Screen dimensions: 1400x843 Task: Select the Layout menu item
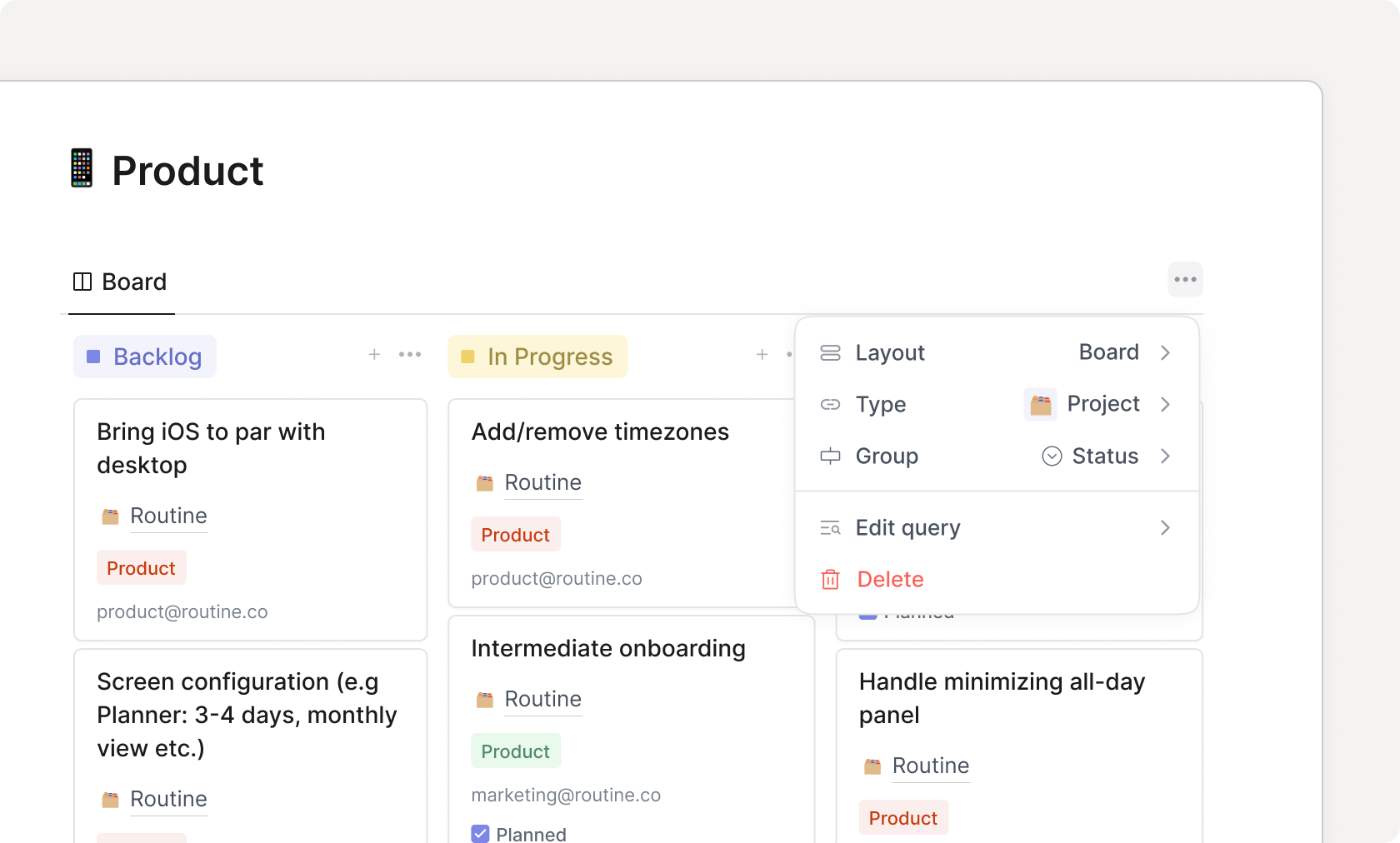(997, 353)
